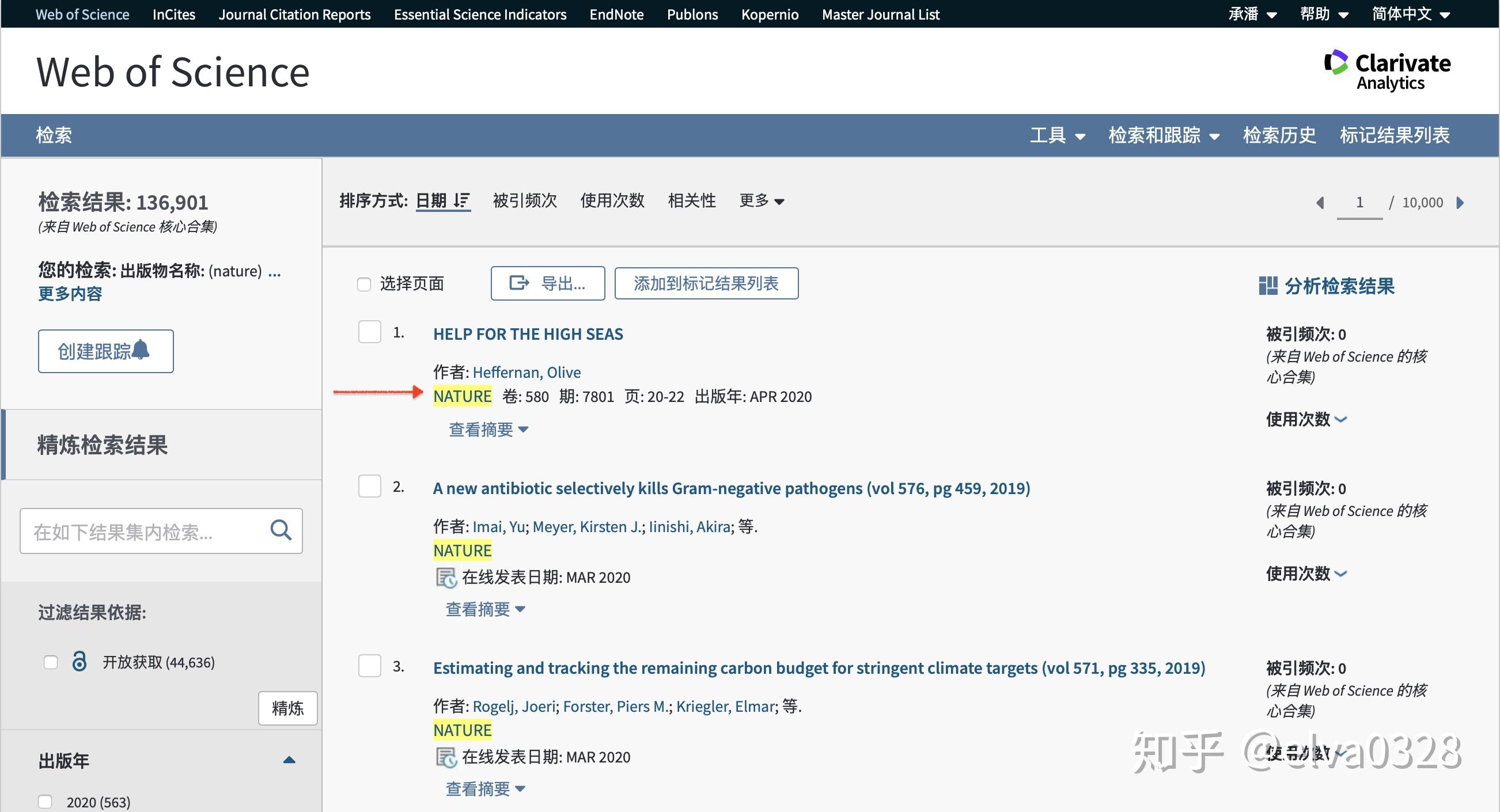Viewport: 1500px width, 812px height.
Task: Check the 选择页面 select page checkbox
Action: (364, 284)
